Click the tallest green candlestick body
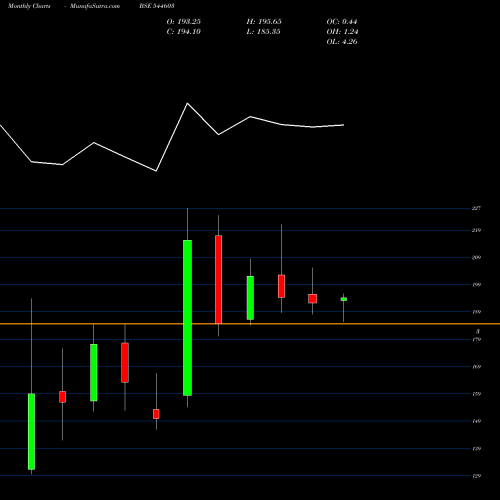 pyautogui.click(x=187, y=318)
